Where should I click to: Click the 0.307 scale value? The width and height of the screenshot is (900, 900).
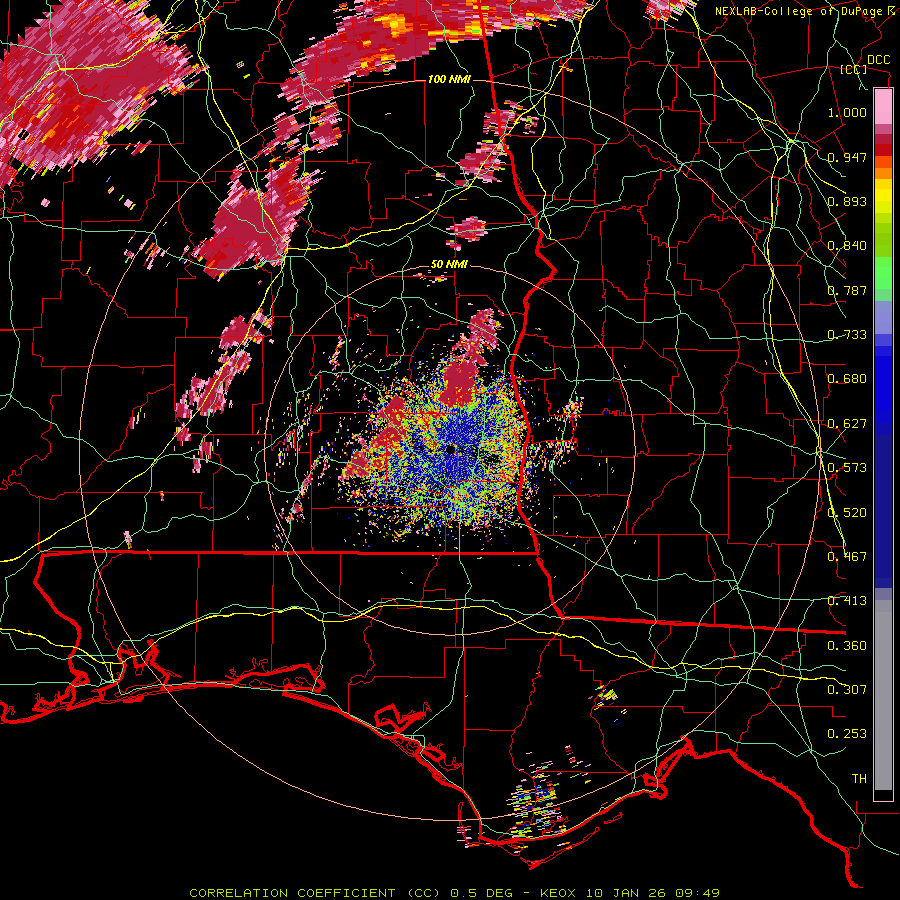pyautogui.click(x=847, y=690)
